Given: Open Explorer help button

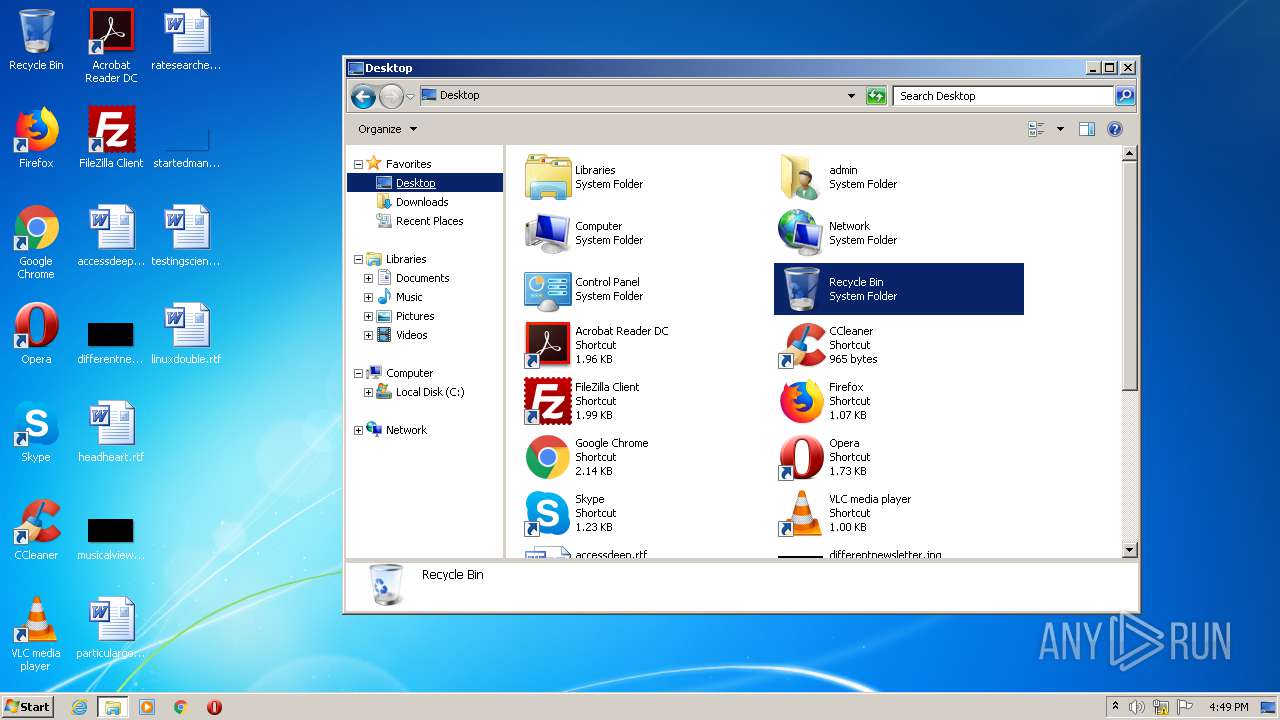Looking at the screenshot, I should [1115, 129].
